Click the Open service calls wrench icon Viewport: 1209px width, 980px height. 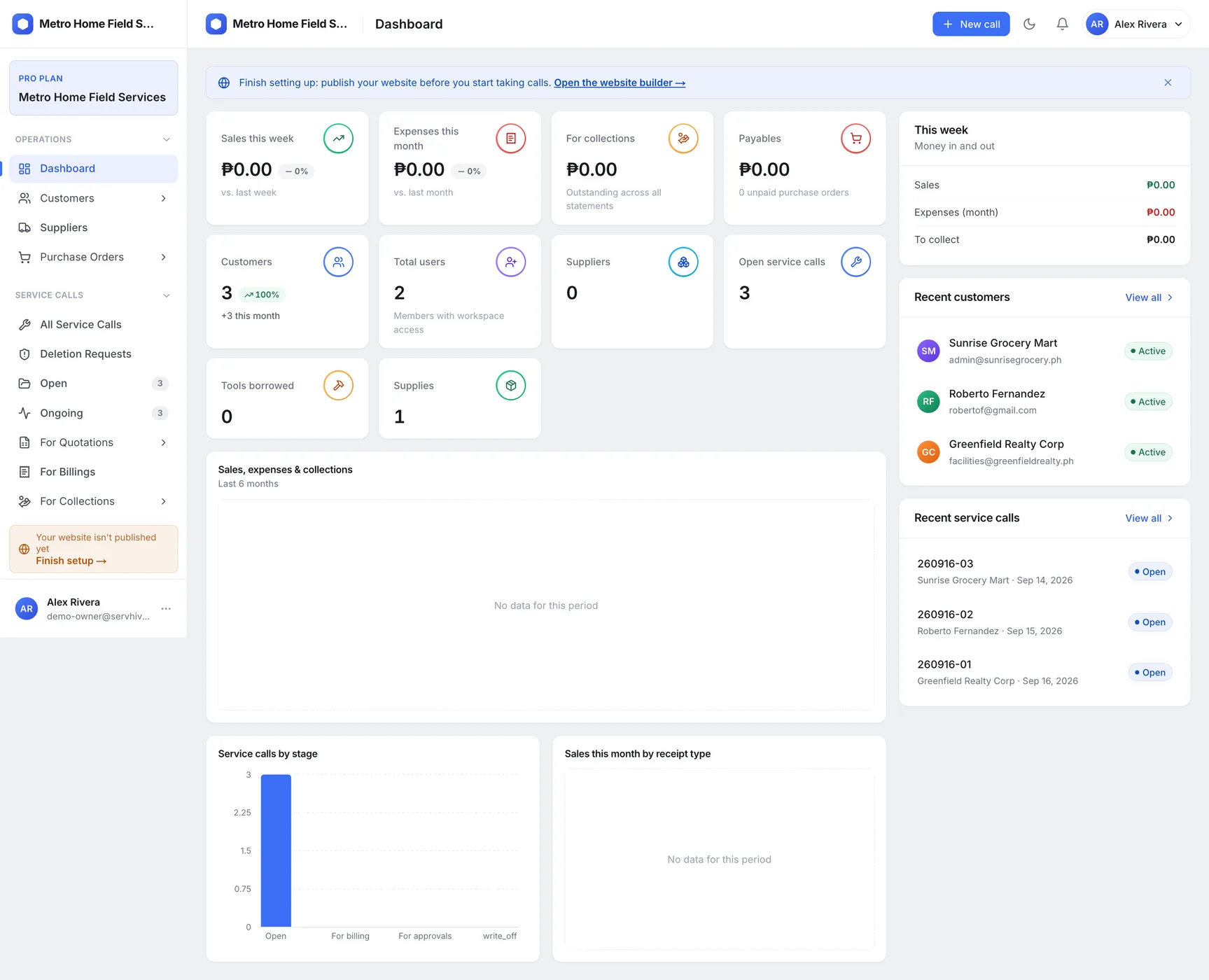[855, 262]
